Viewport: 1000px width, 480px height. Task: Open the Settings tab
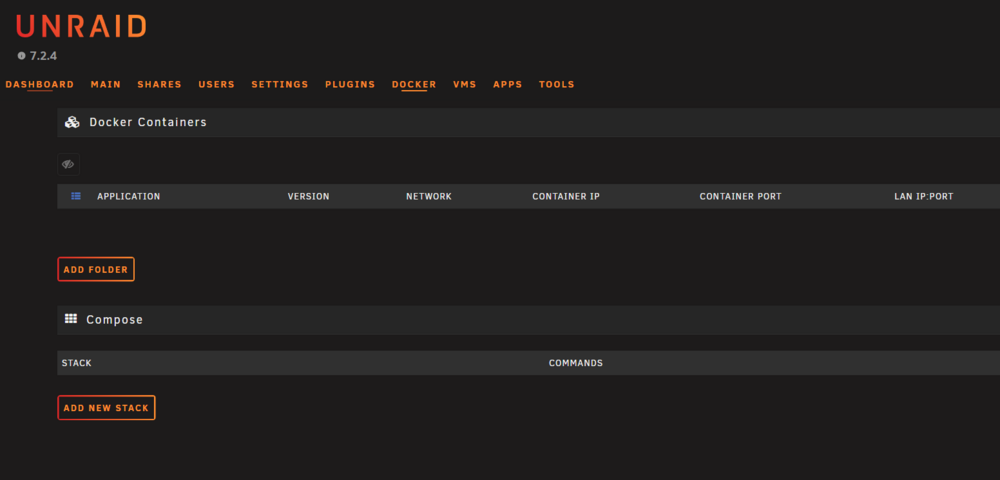point(280,84)
